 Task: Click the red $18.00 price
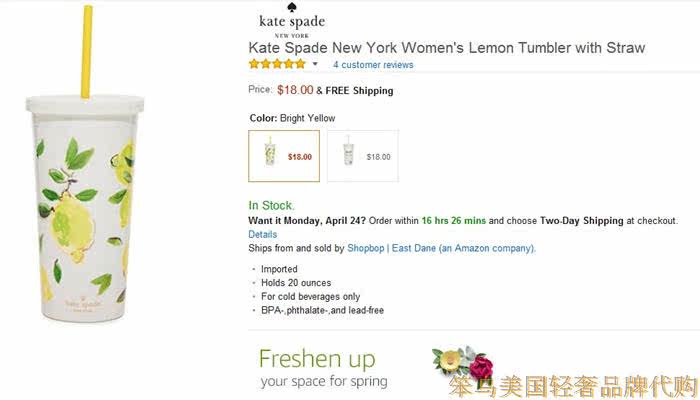click(295, 90)
